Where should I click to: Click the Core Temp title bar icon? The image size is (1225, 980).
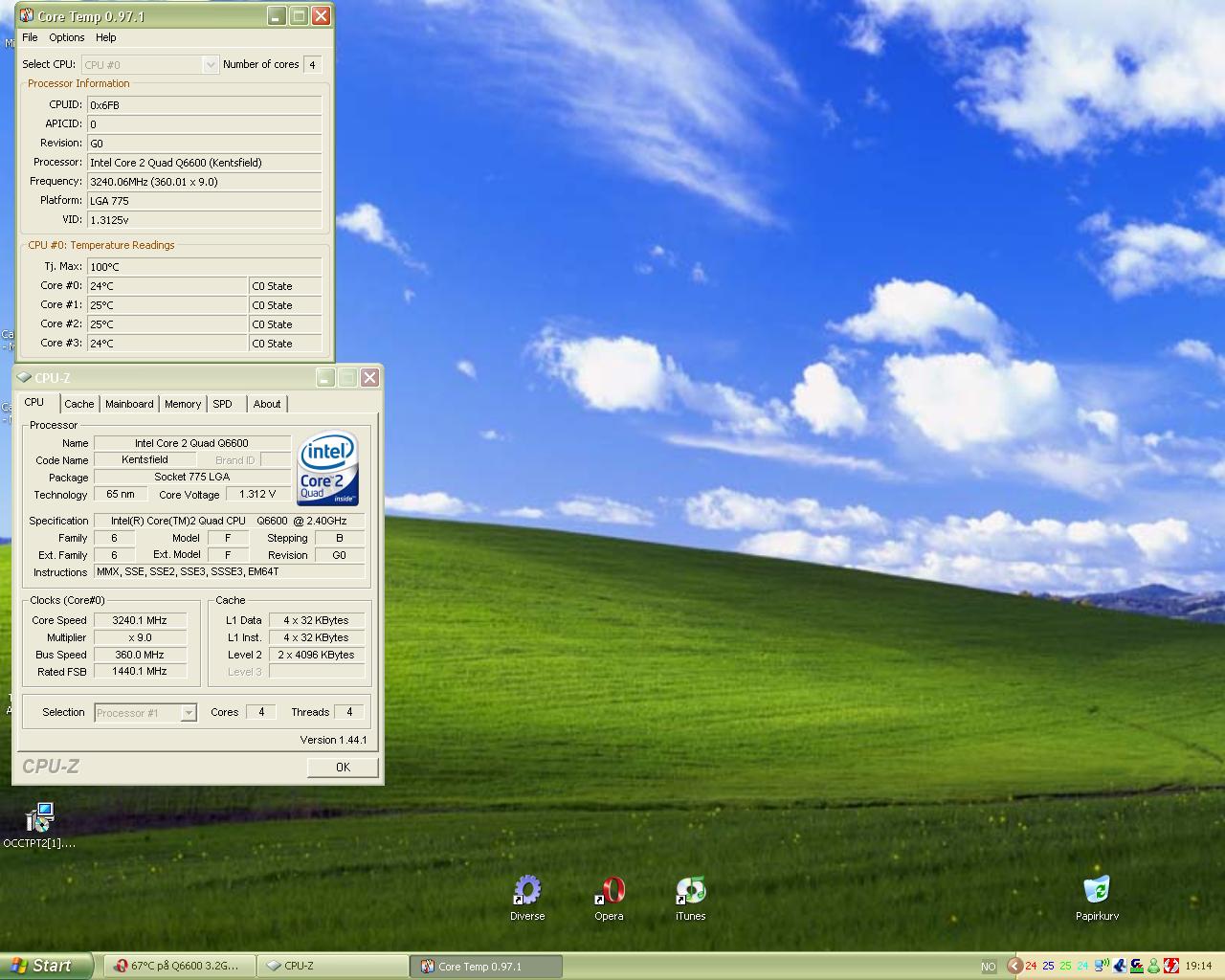tap(27, 16)
